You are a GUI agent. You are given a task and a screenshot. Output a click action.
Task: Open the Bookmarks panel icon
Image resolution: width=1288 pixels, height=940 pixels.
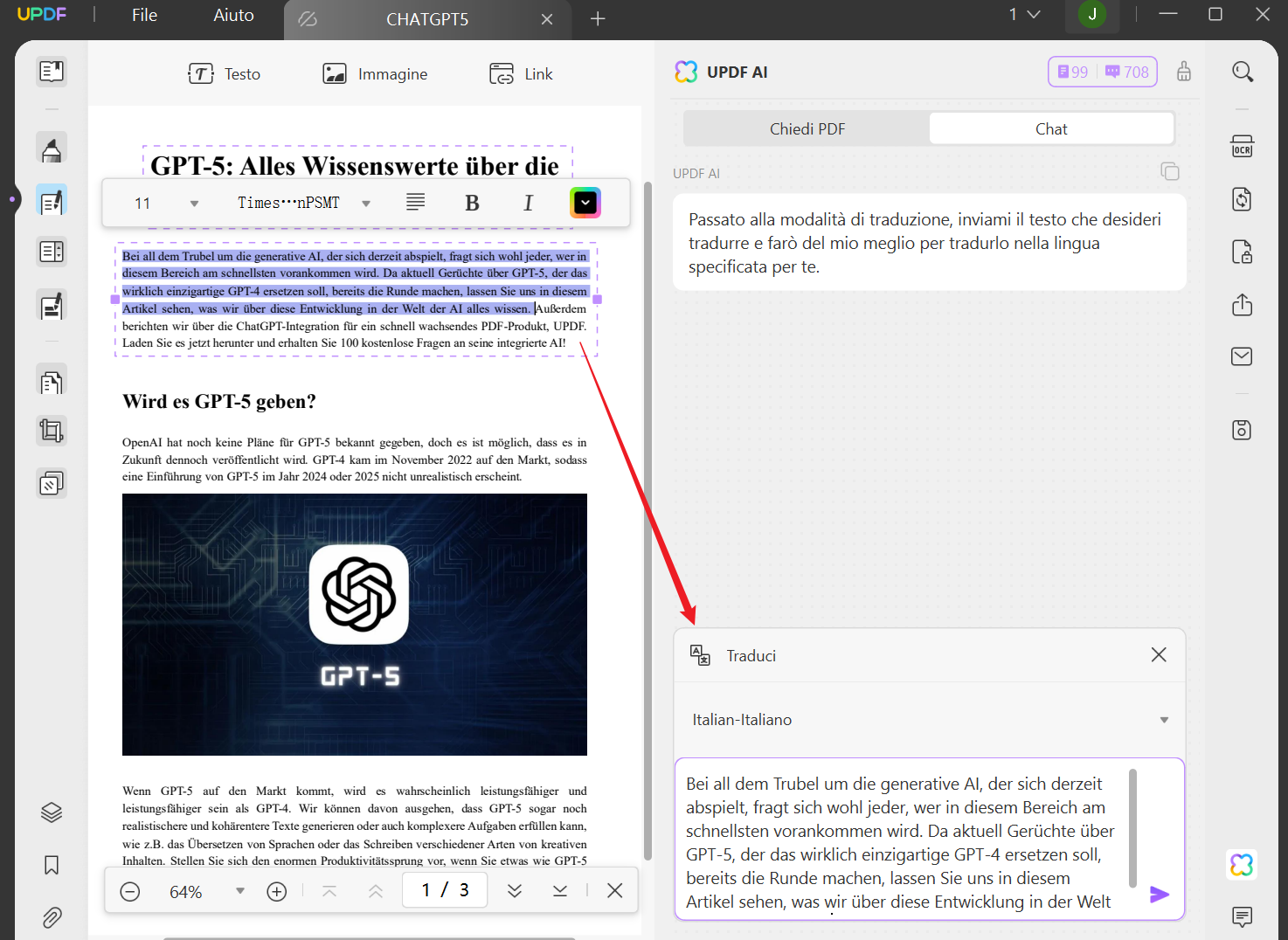point(52,865)
